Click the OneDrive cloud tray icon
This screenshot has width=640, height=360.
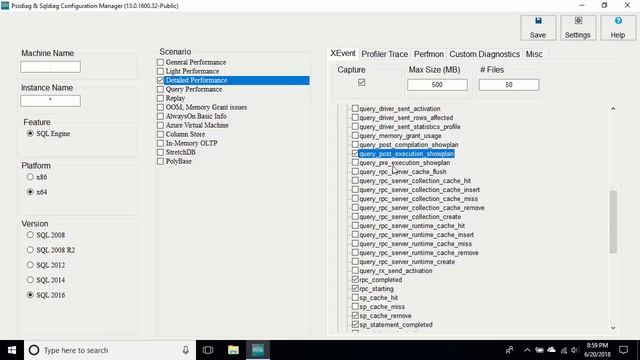(551, 350)
